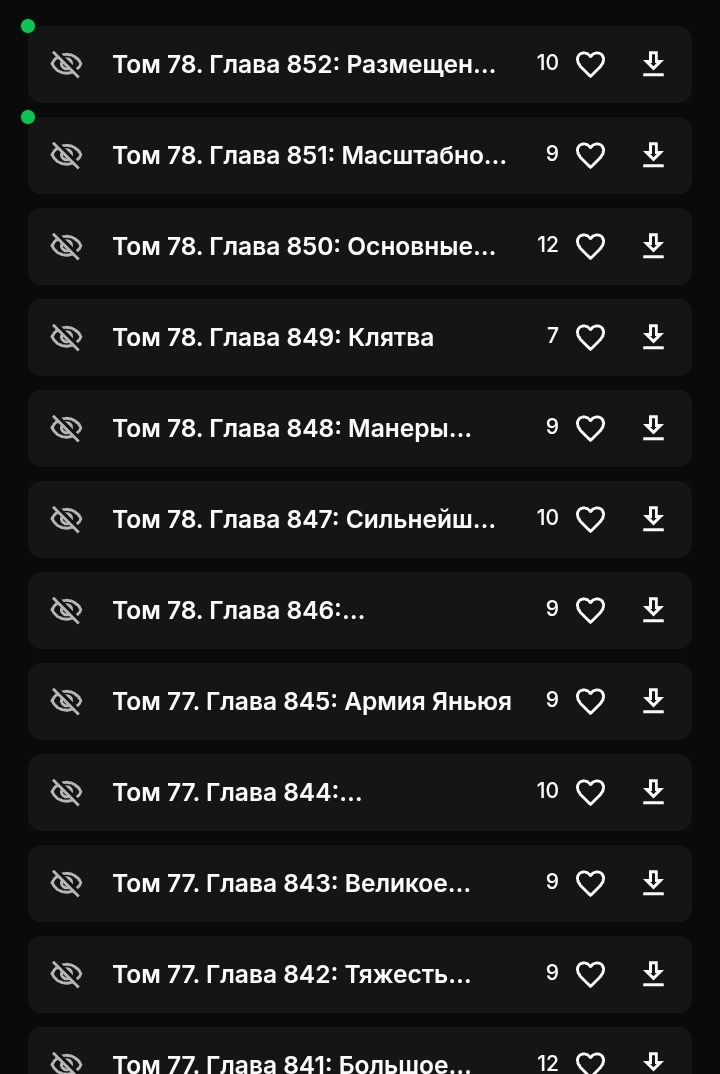Viewport: 720px width, 1074px height.
Task: Like chapter 842 Тяжесть
Action: 590,975
